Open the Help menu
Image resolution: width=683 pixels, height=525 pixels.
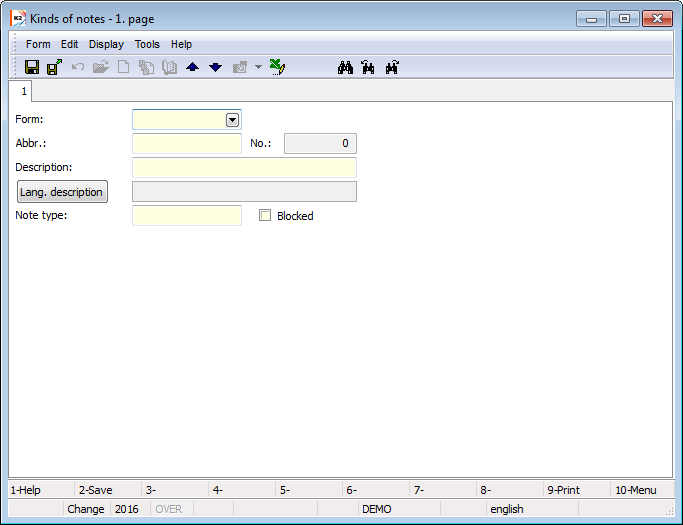[181, 44]
